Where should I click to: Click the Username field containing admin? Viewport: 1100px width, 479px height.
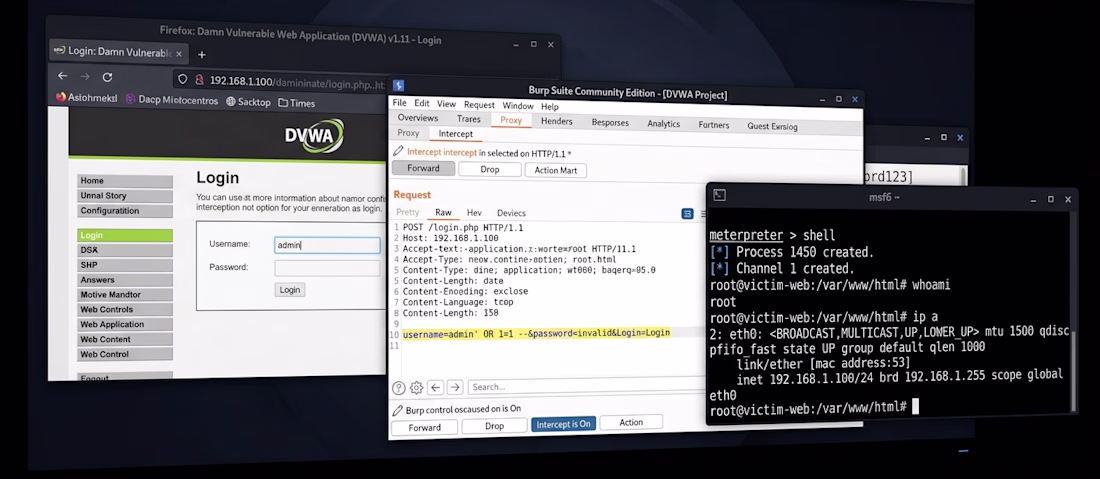point(327,245)
